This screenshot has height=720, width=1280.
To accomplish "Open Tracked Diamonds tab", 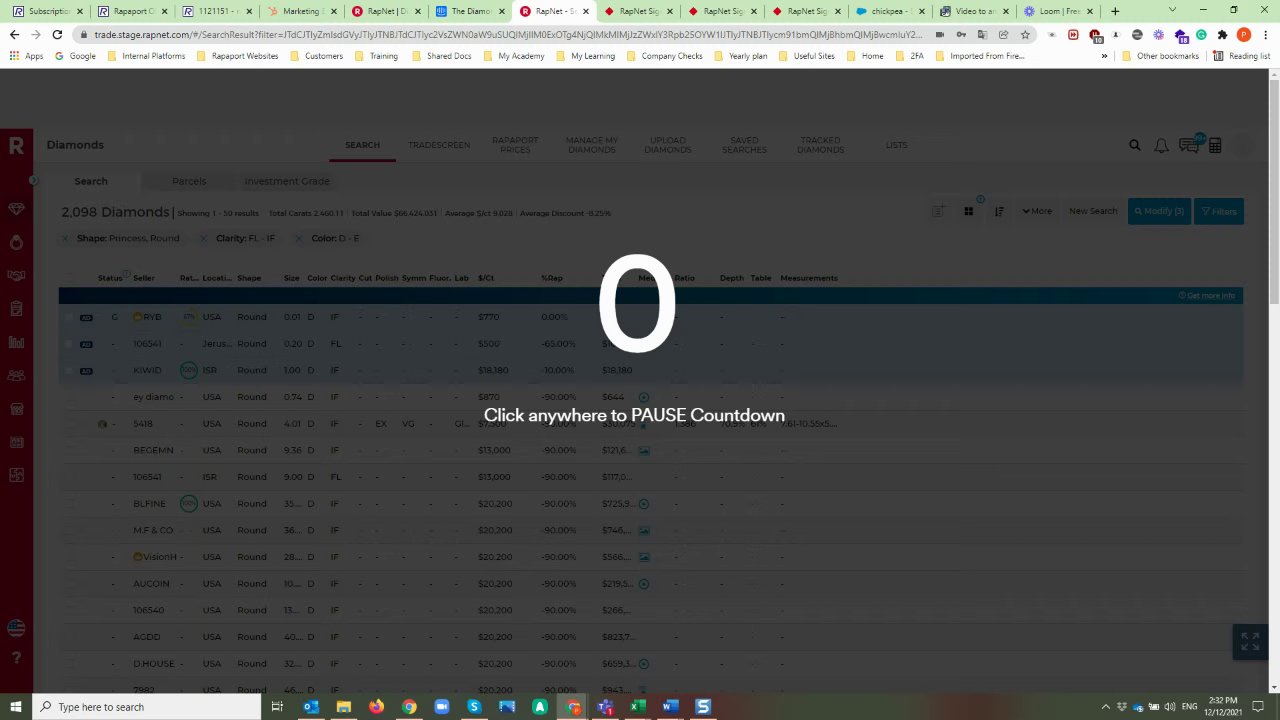I will (820, 145).
